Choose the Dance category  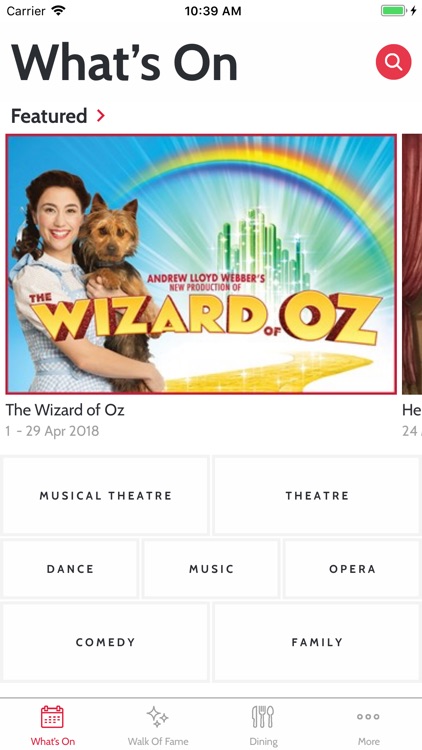click(70, 569)
